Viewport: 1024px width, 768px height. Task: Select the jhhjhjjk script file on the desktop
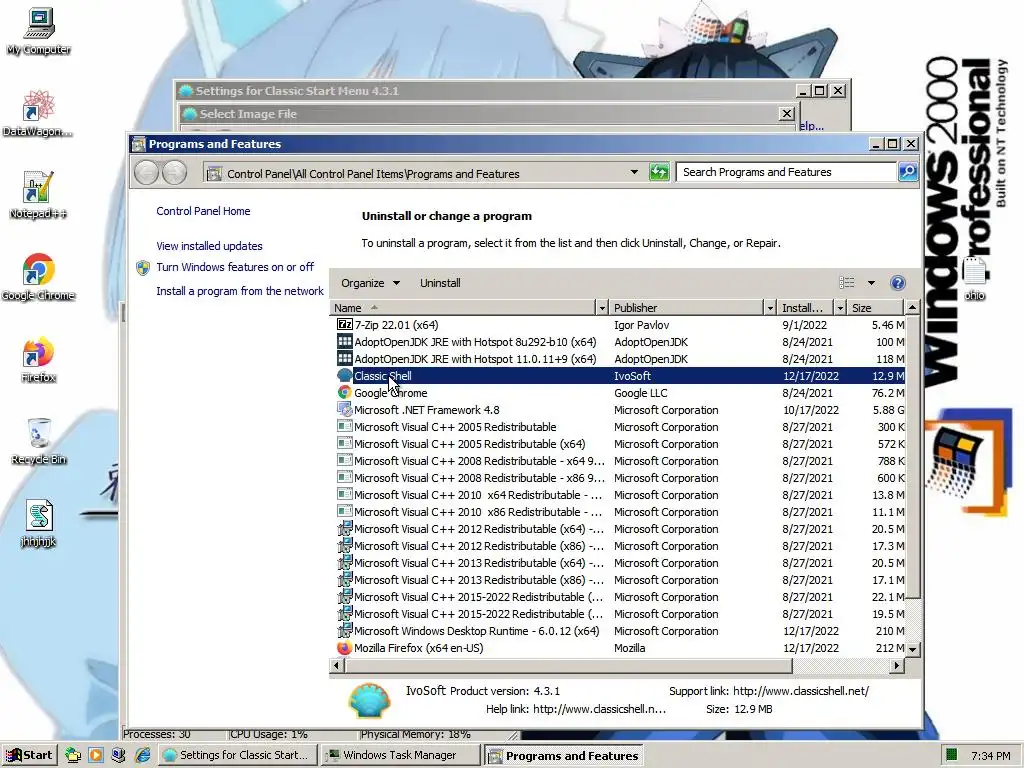pyautogui.click(x=39, y=524)
